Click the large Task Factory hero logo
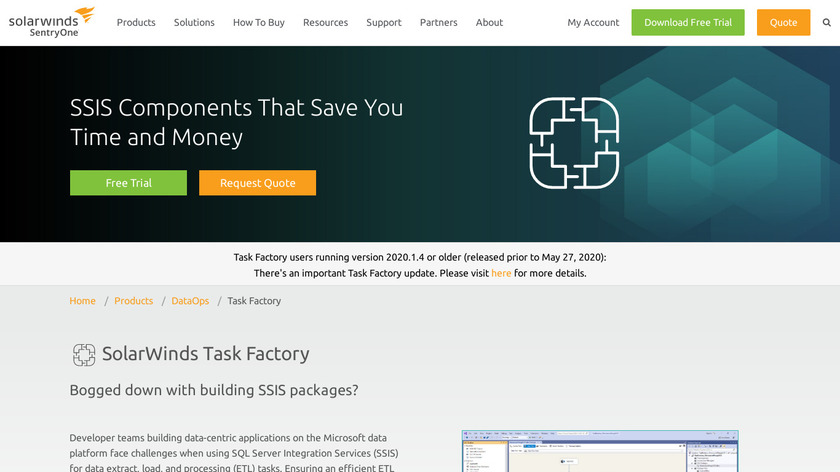This screenshot has width=840, height=472. [574, 143]
